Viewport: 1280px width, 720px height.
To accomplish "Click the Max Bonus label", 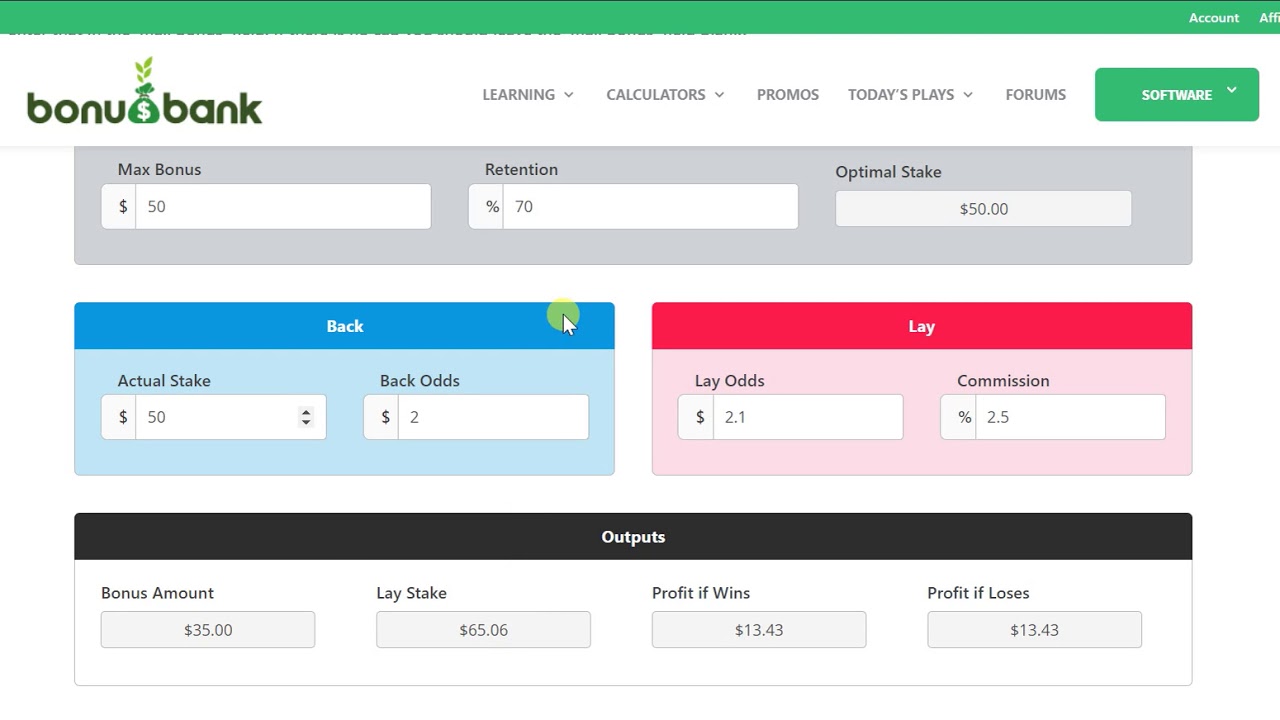I will click(159, 169).
